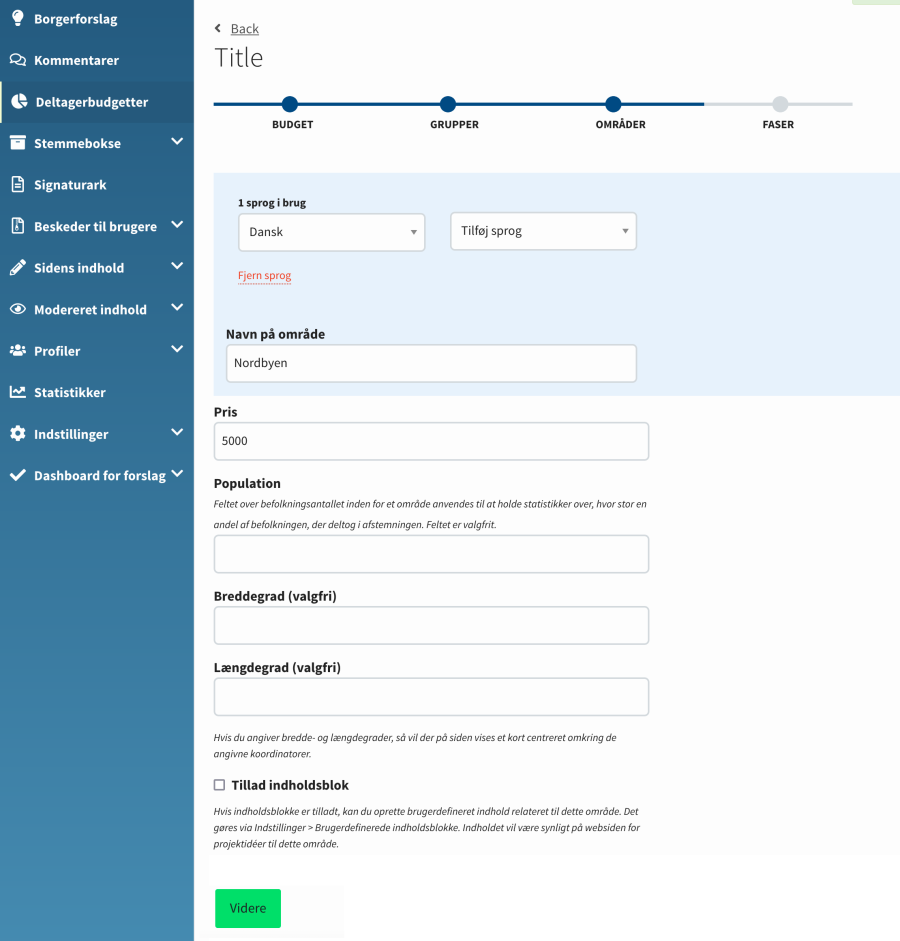Screen dimensions: 900x941
Task: Select the Borgerforslag lightbulb icon
Action: 18,18
